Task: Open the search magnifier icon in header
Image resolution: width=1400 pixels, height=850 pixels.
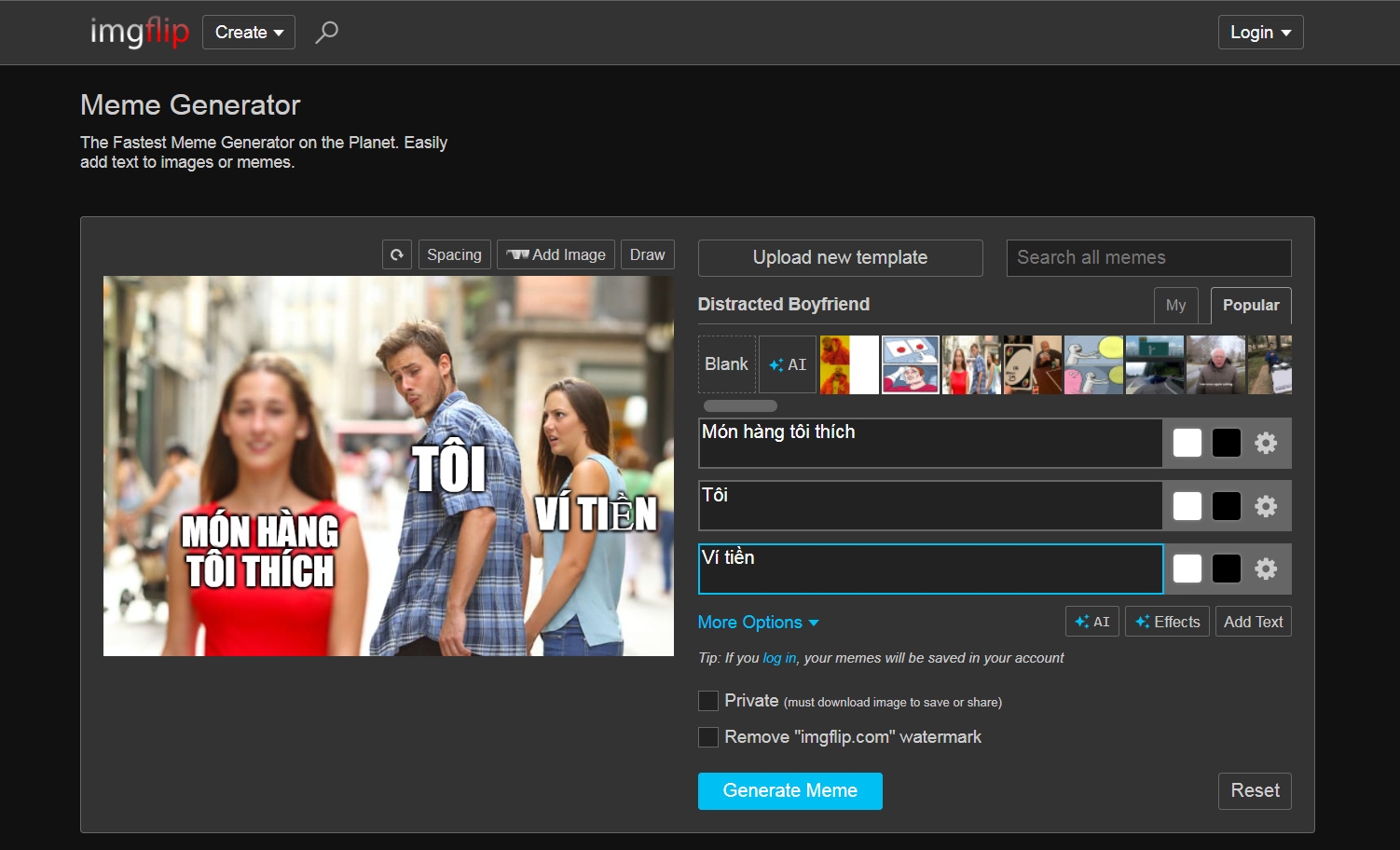Action: pyautogui.click(x=326, y=33)
